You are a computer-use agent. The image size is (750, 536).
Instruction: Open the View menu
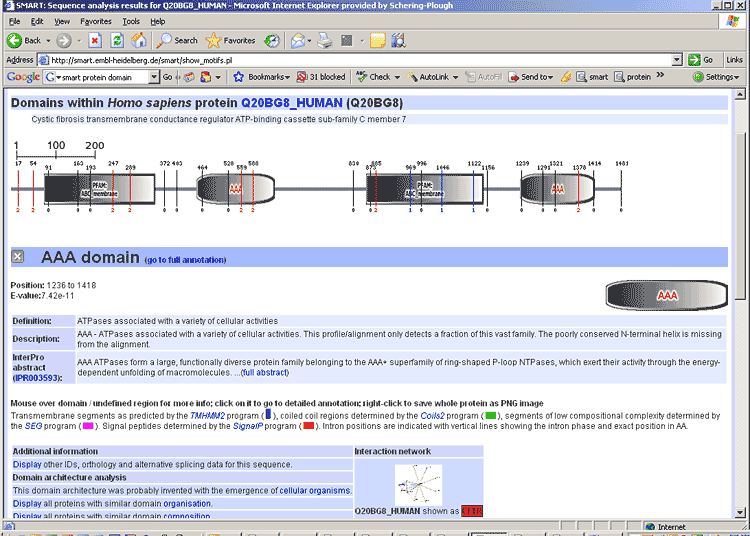click(x=62, y=22)
